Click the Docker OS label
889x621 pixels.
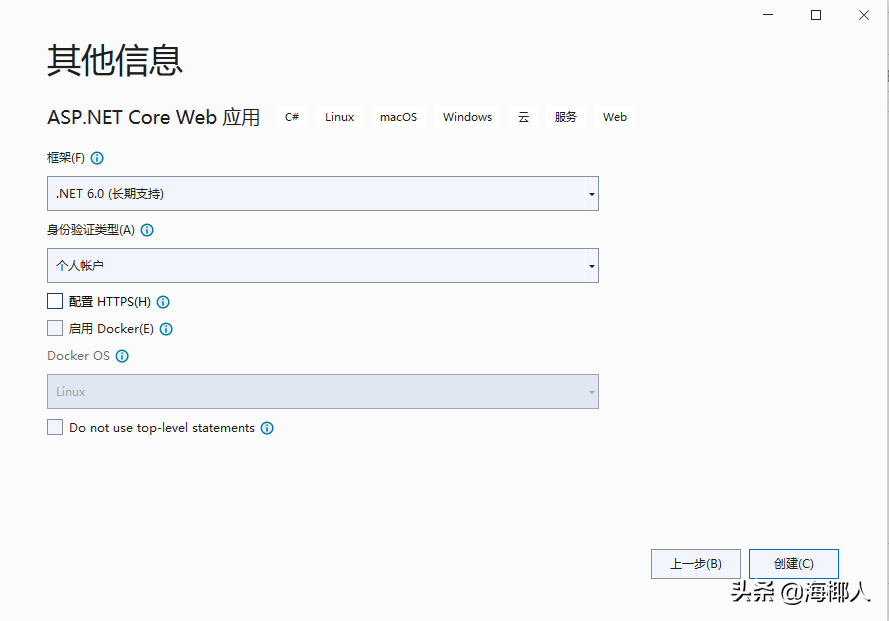(x=78, y=356)
